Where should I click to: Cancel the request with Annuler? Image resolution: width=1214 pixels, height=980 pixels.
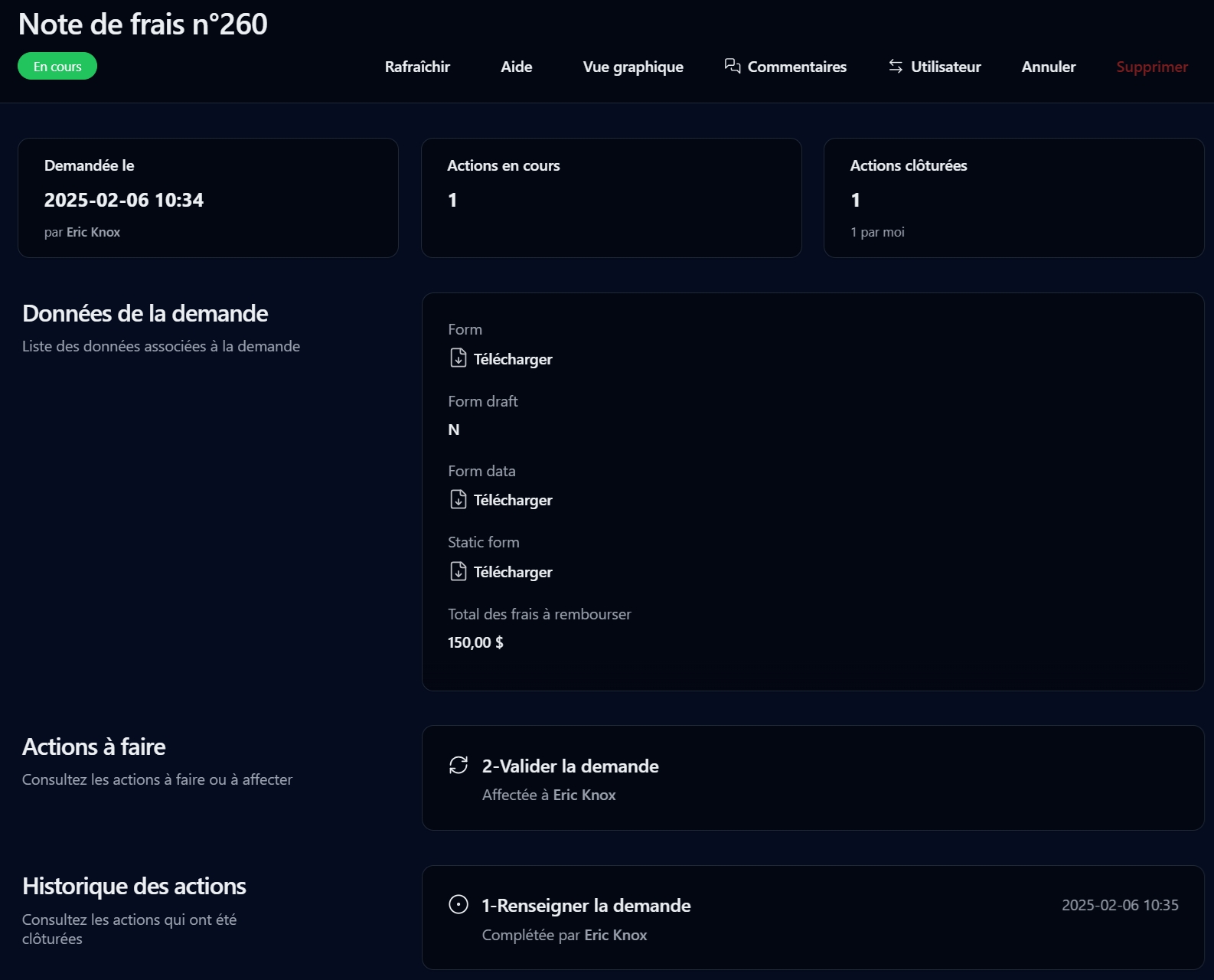[x=1048, y=67]
